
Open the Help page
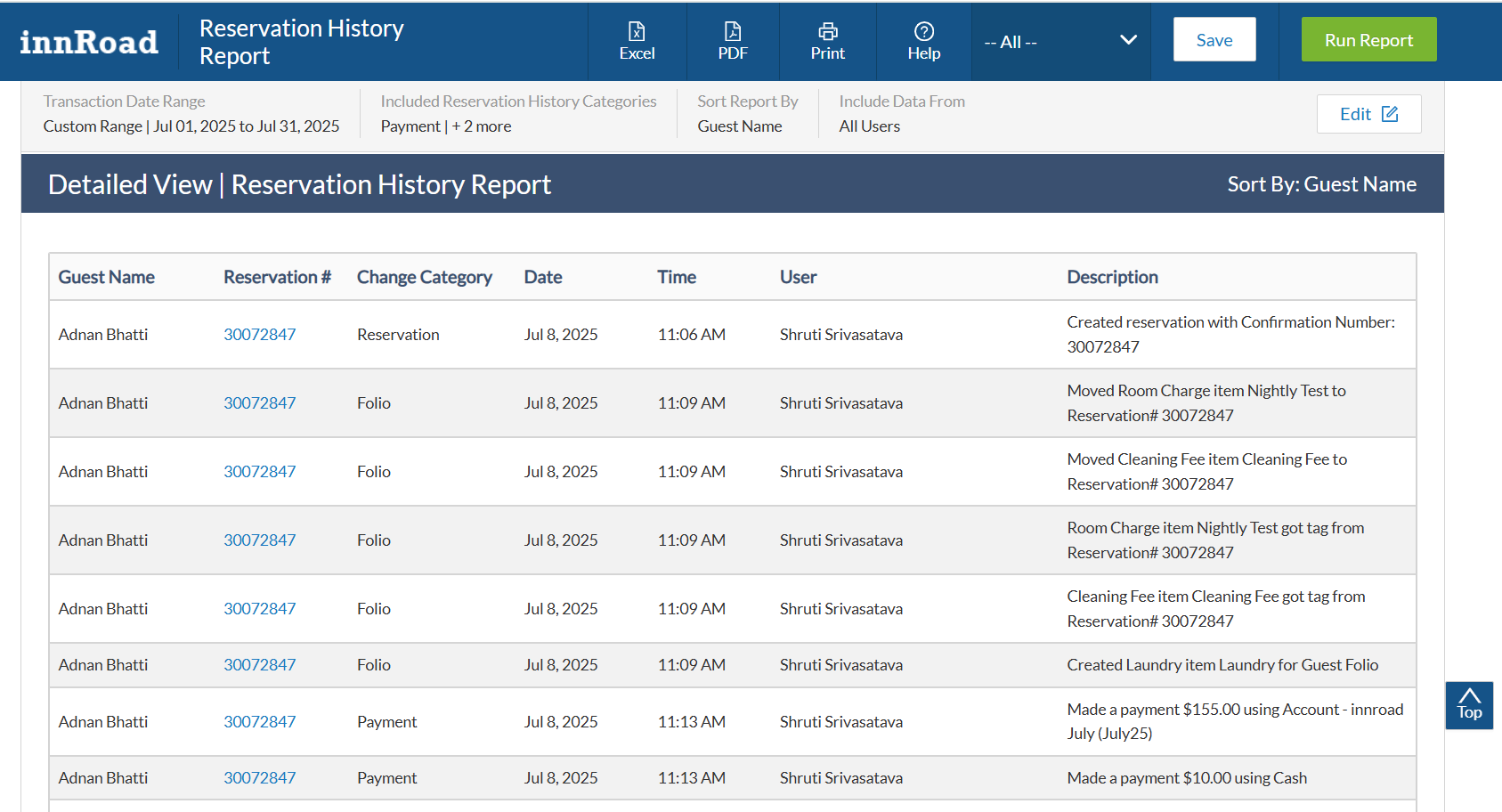coord(924,42)
